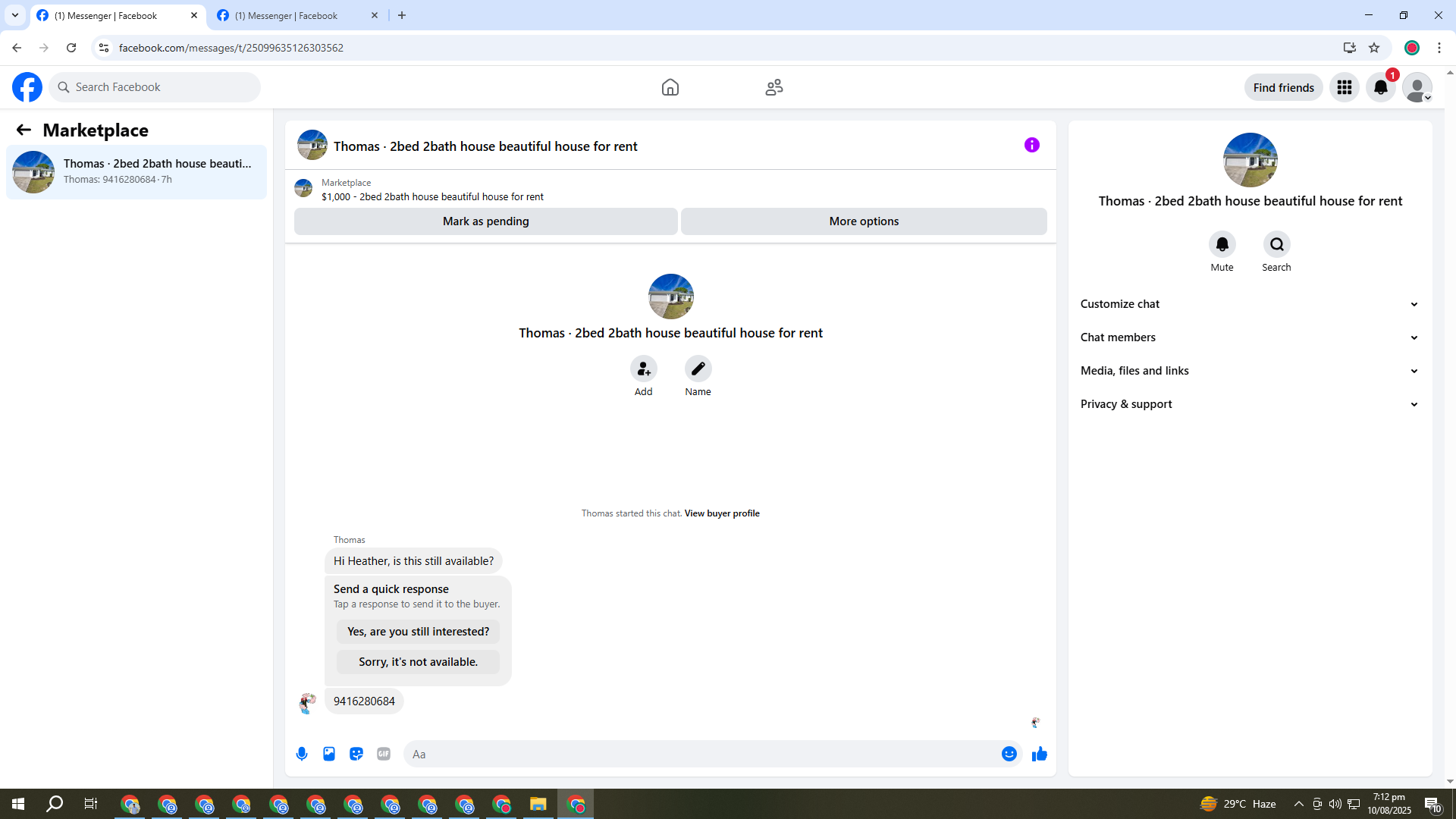Expand the Chat members section
This screenshot has height=819, width=1456.
1249,337
